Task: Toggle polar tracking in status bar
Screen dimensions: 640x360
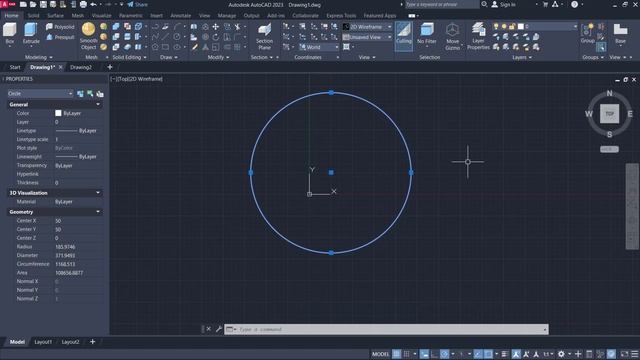Action: (x=444, y=354)
